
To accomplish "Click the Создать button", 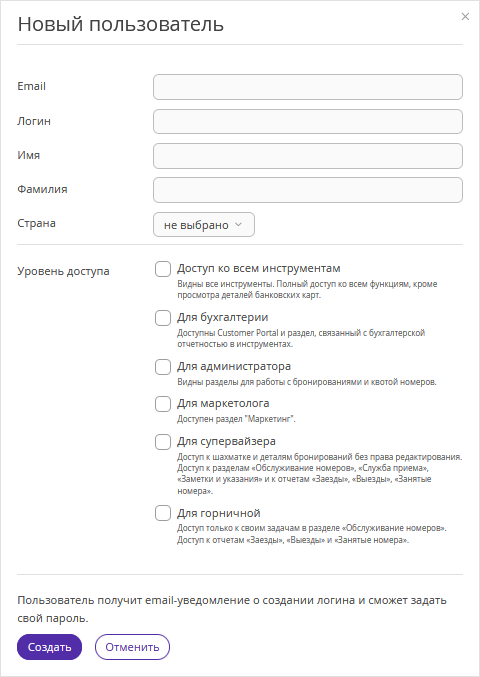I will click(x=50, y=647).
